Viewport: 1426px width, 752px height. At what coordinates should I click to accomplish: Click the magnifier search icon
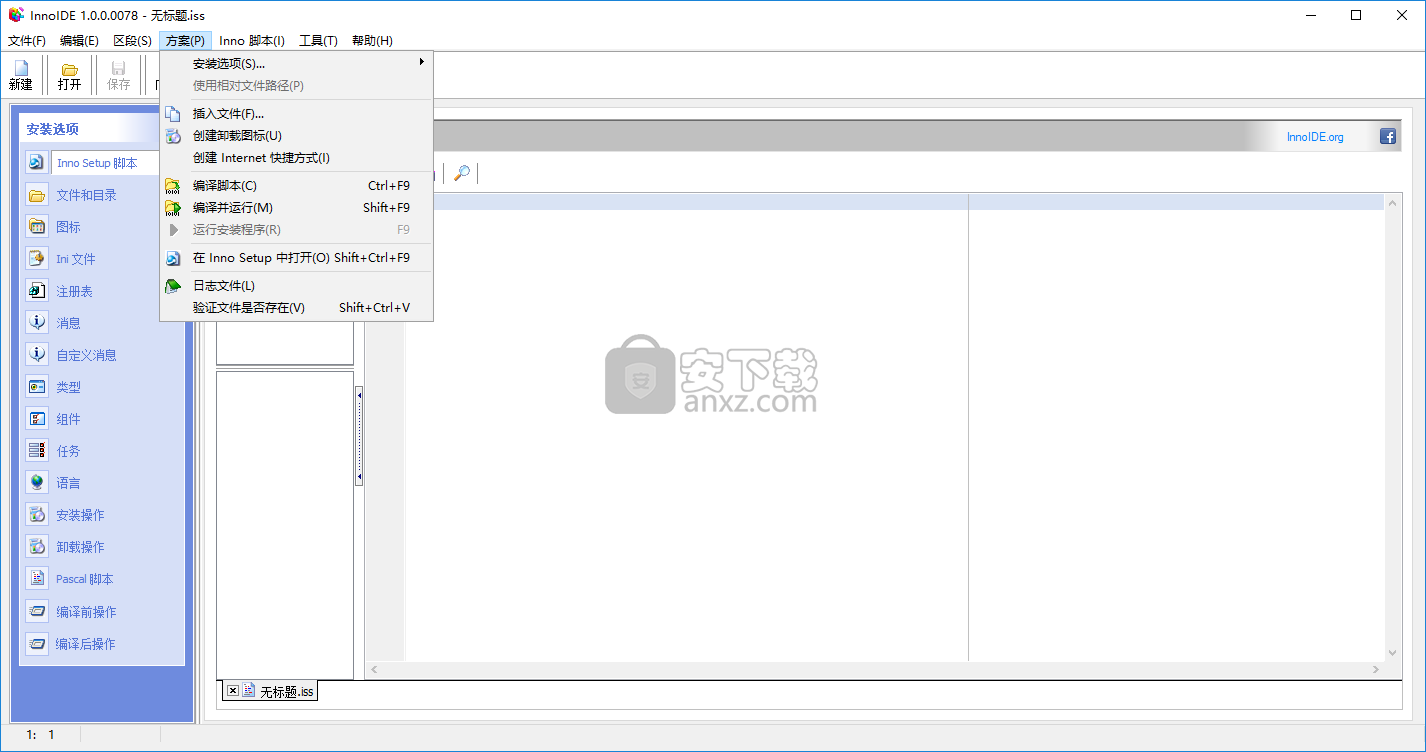pos(461,174)
